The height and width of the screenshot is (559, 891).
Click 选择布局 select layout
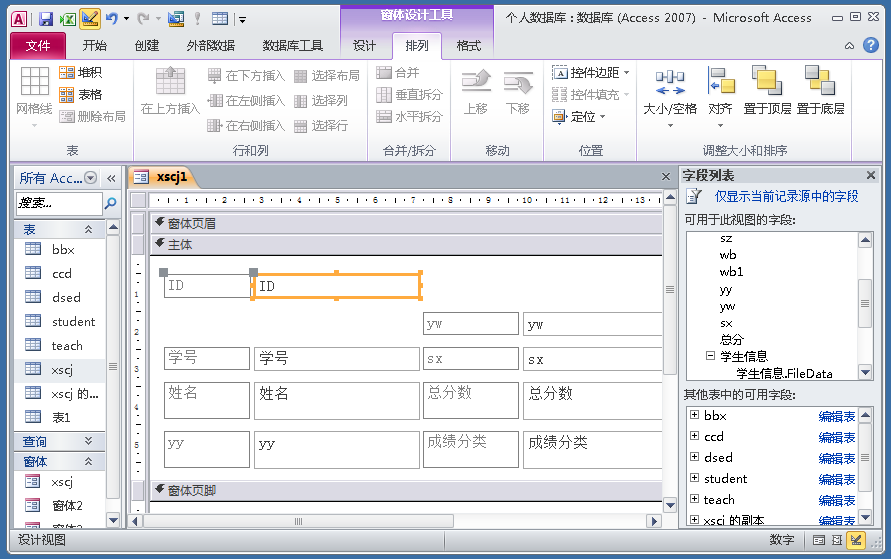(x=327, y=76)
